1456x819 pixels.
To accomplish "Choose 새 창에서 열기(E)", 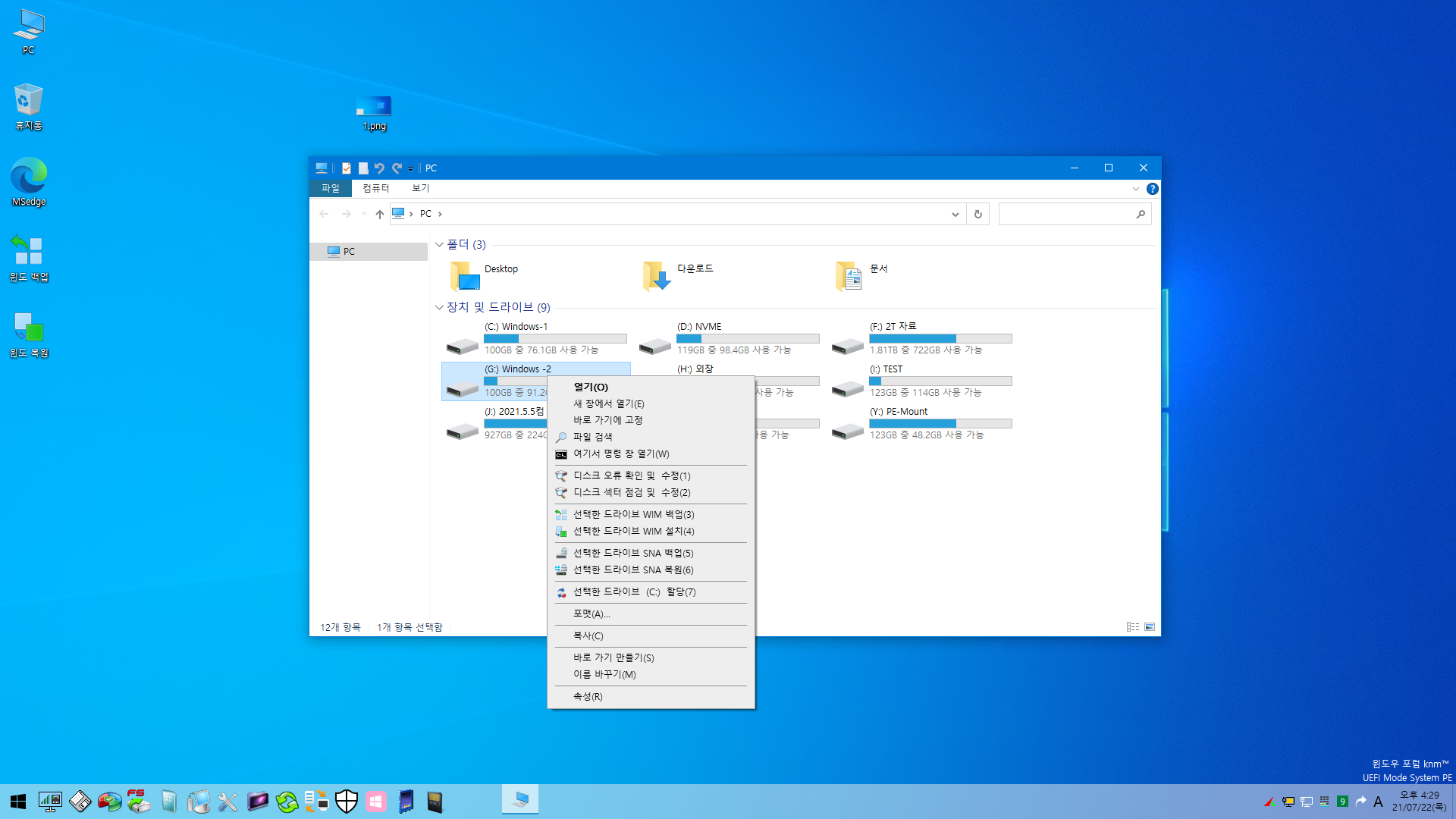I will pos(651,404).
